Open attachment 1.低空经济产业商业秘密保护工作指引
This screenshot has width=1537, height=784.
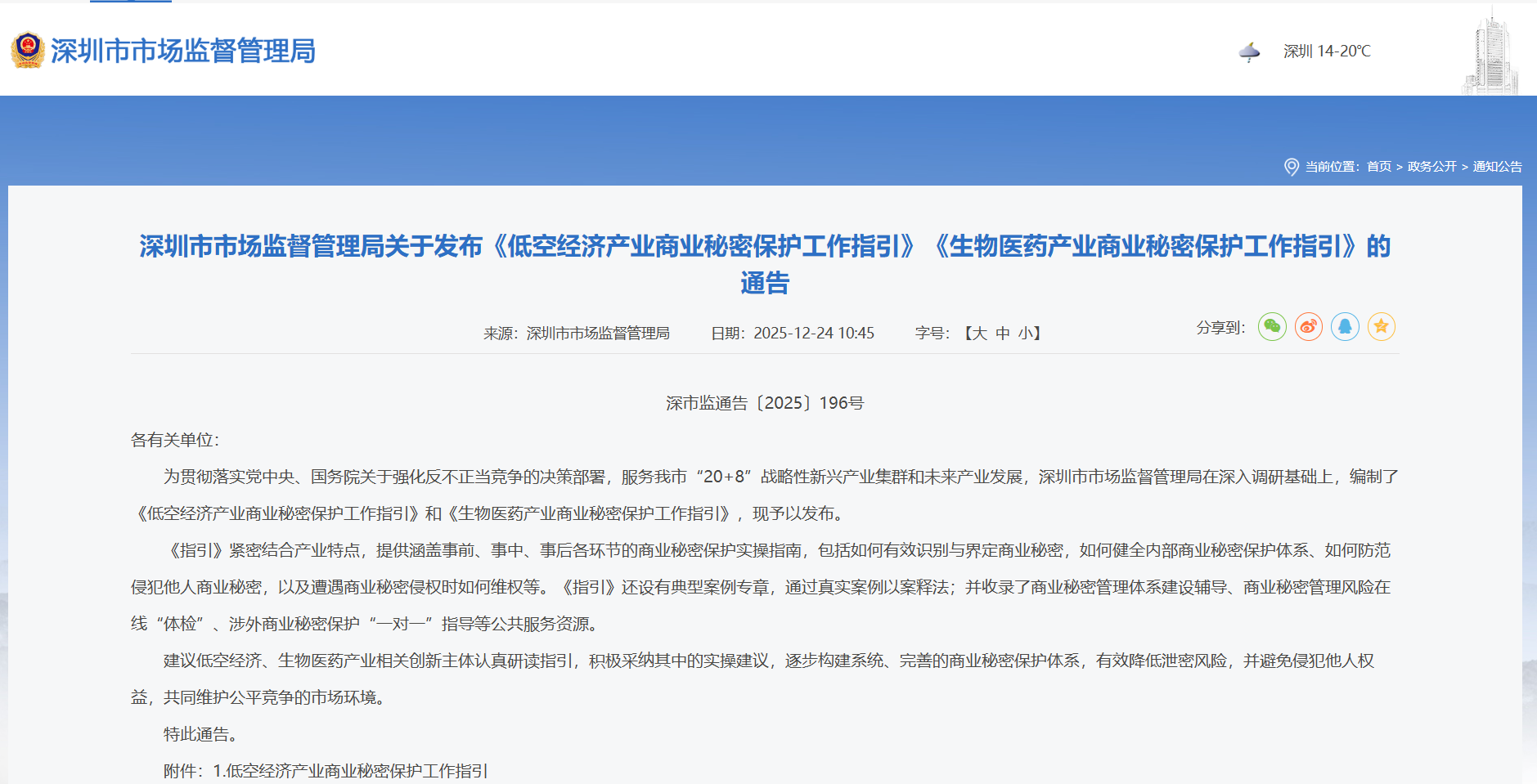tap(350, 771)
